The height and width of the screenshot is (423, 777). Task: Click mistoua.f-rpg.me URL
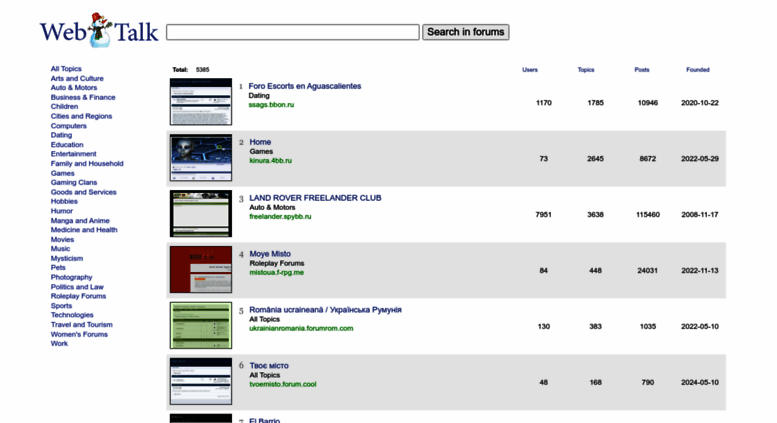277,273
